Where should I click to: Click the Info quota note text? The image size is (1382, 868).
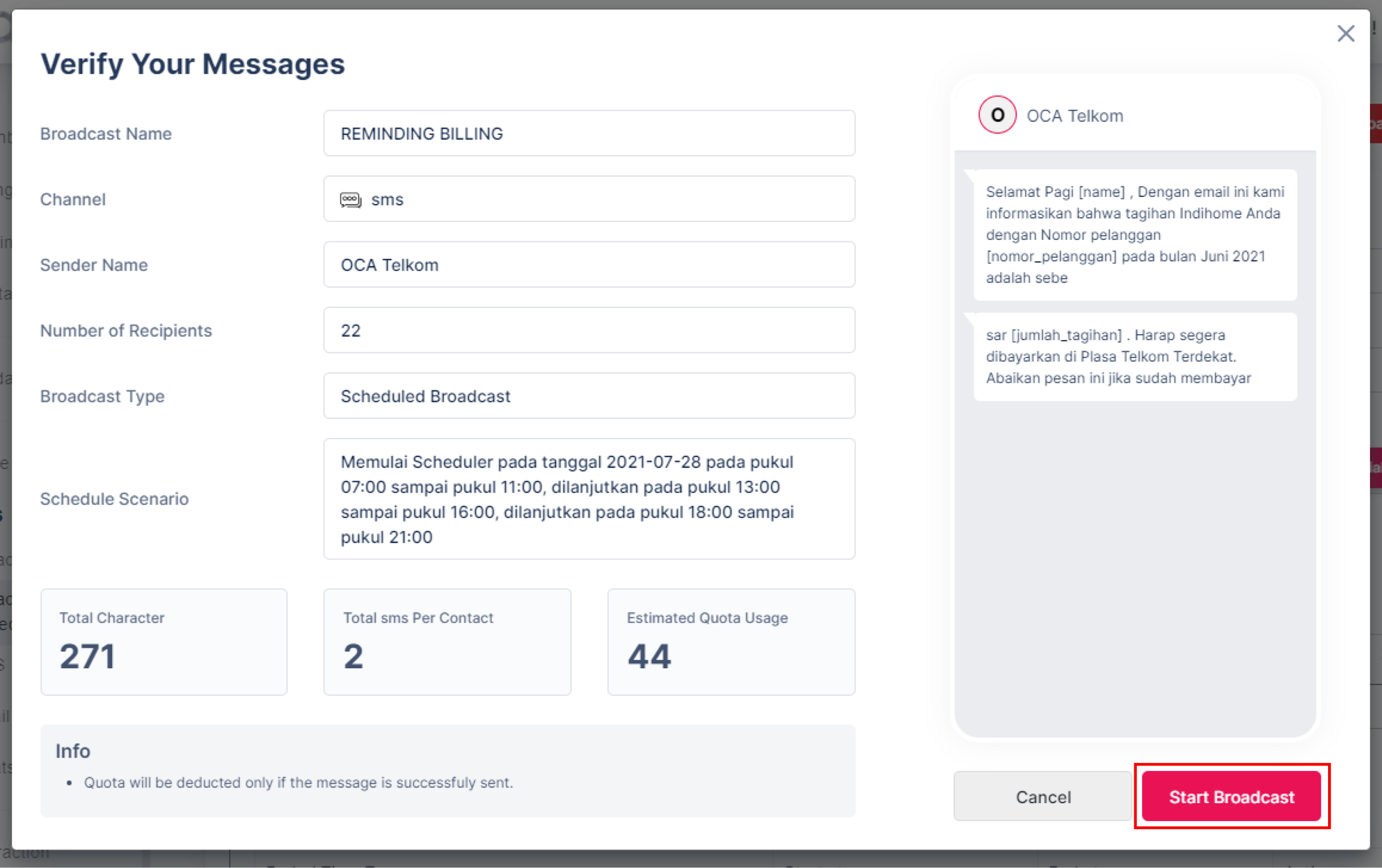298,782
